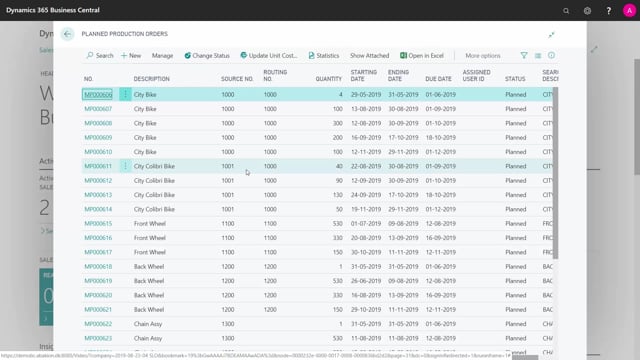Click the search magnifier in top bar
Viewport: 640px width, 360px height.
tap(566, 11)
